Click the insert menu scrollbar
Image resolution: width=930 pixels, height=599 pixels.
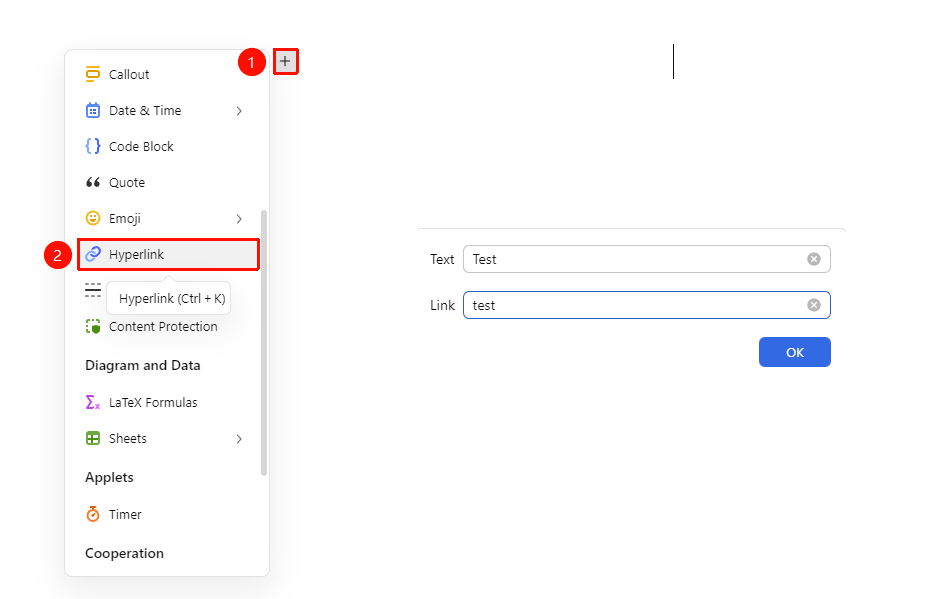264,343
